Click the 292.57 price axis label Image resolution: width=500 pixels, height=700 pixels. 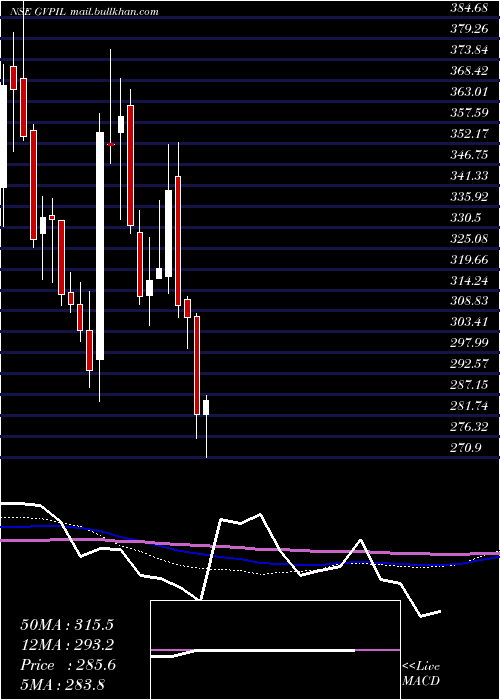coord(470,364)
